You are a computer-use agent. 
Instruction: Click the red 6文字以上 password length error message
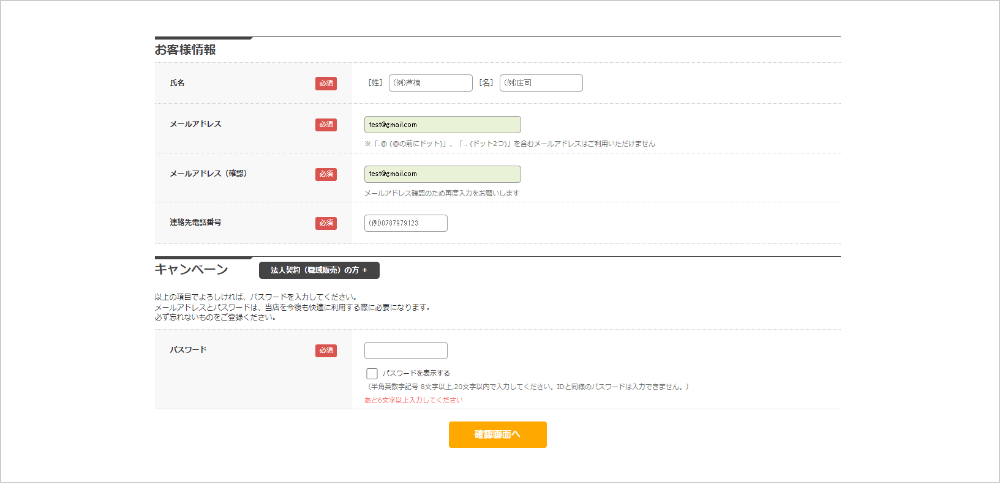point(413,401)
